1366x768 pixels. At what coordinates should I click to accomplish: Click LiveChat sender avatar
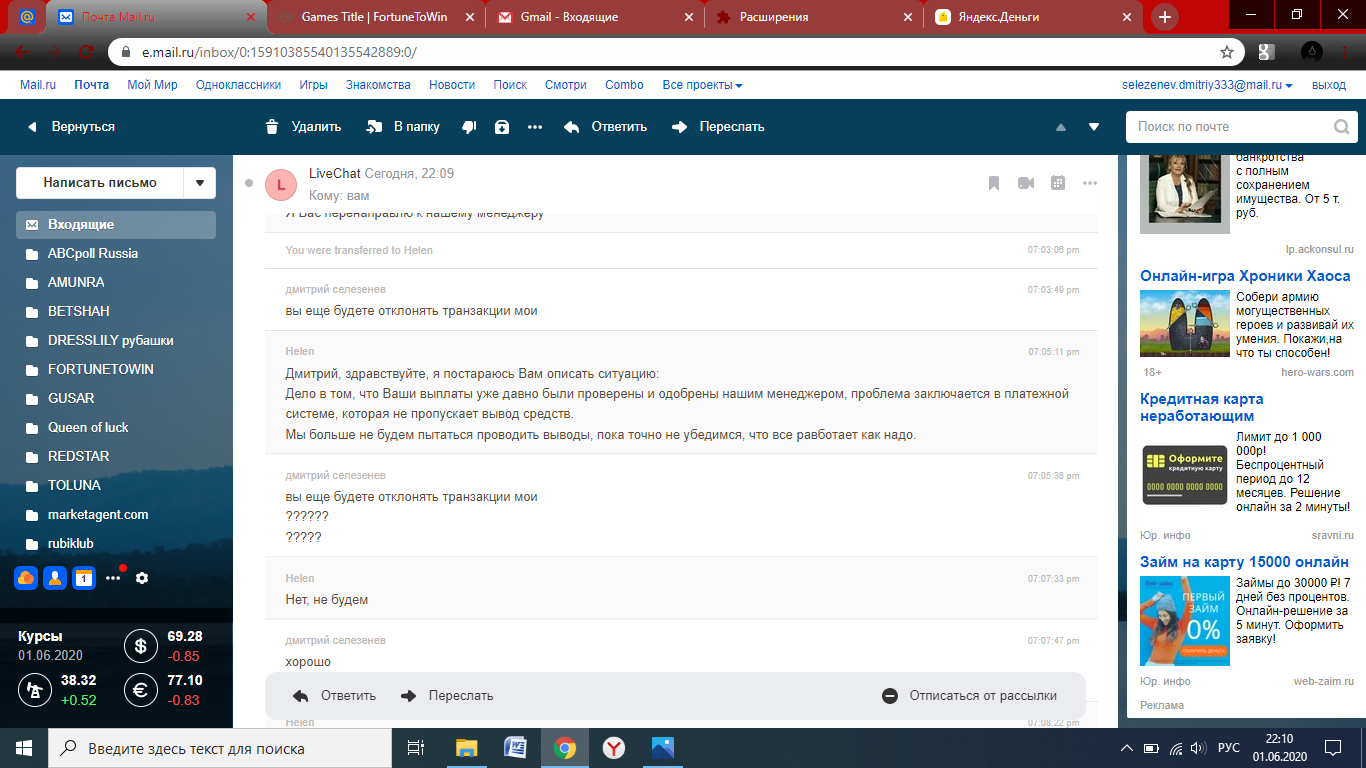281,184
